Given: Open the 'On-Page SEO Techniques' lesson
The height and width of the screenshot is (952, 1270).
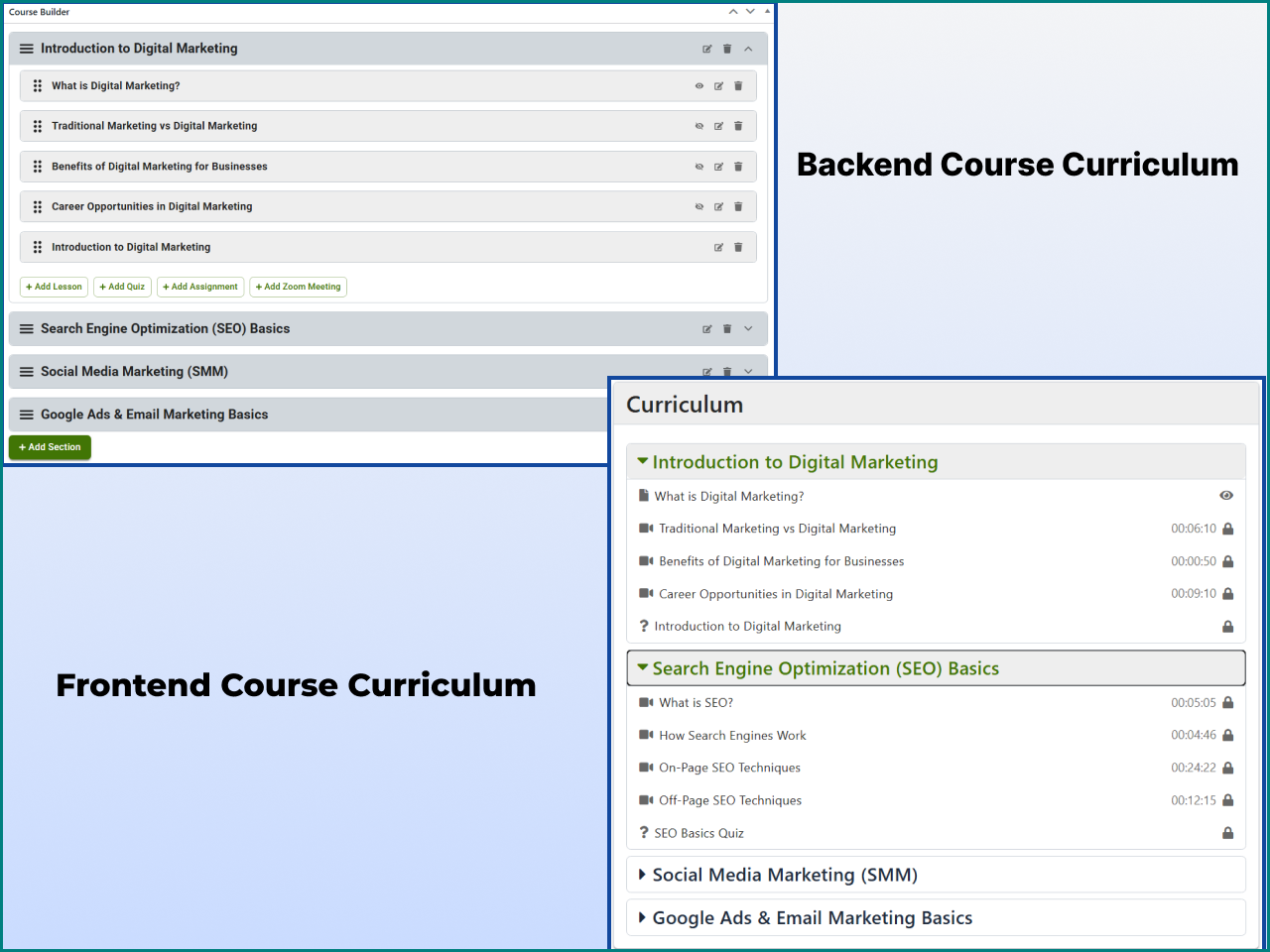Looking at the screenshot, I should [729, 768].
